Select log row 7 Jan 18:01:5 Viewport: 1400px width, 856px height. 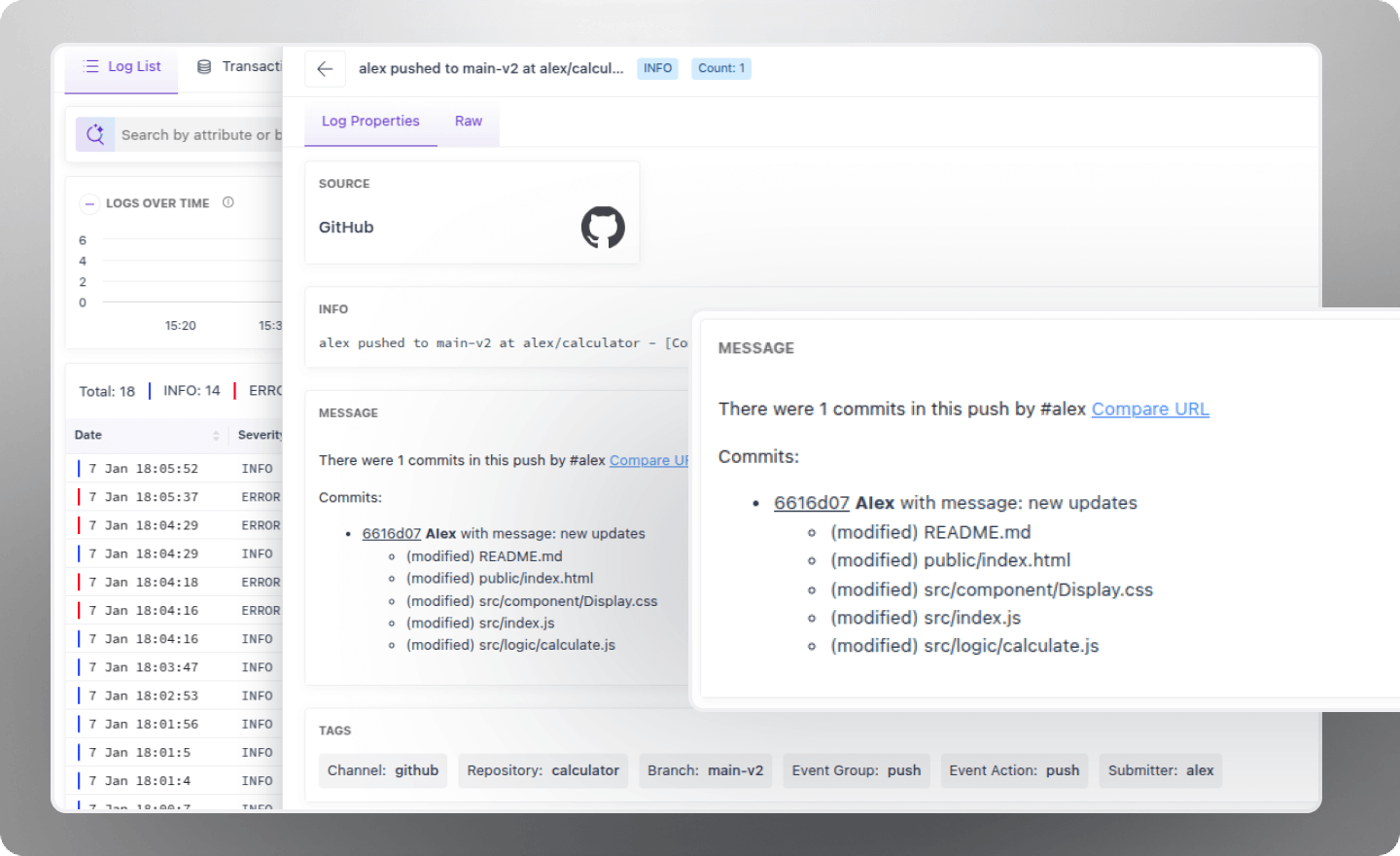175,752
